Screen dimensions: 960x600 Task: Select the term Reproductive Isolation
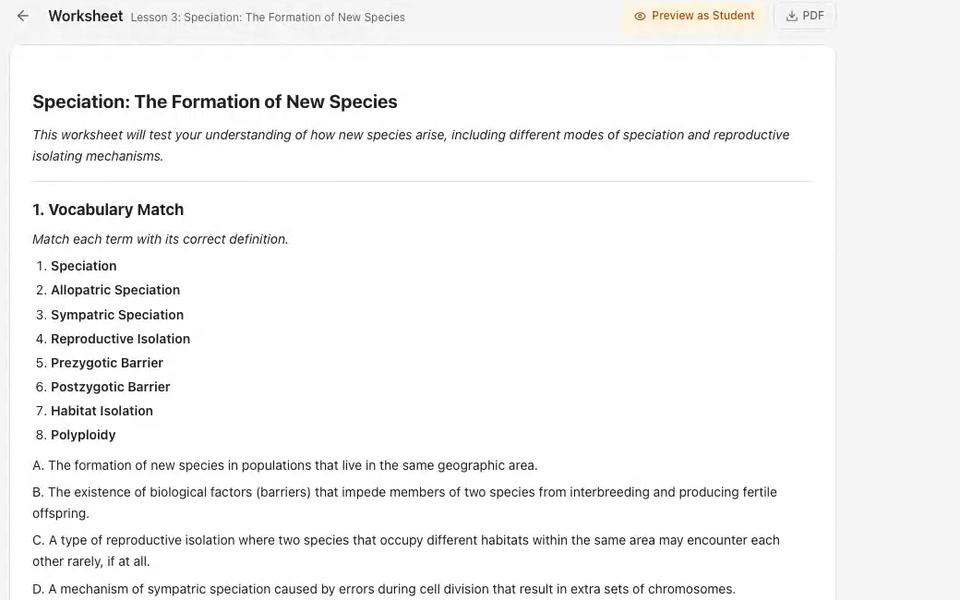tap(120, 339)
